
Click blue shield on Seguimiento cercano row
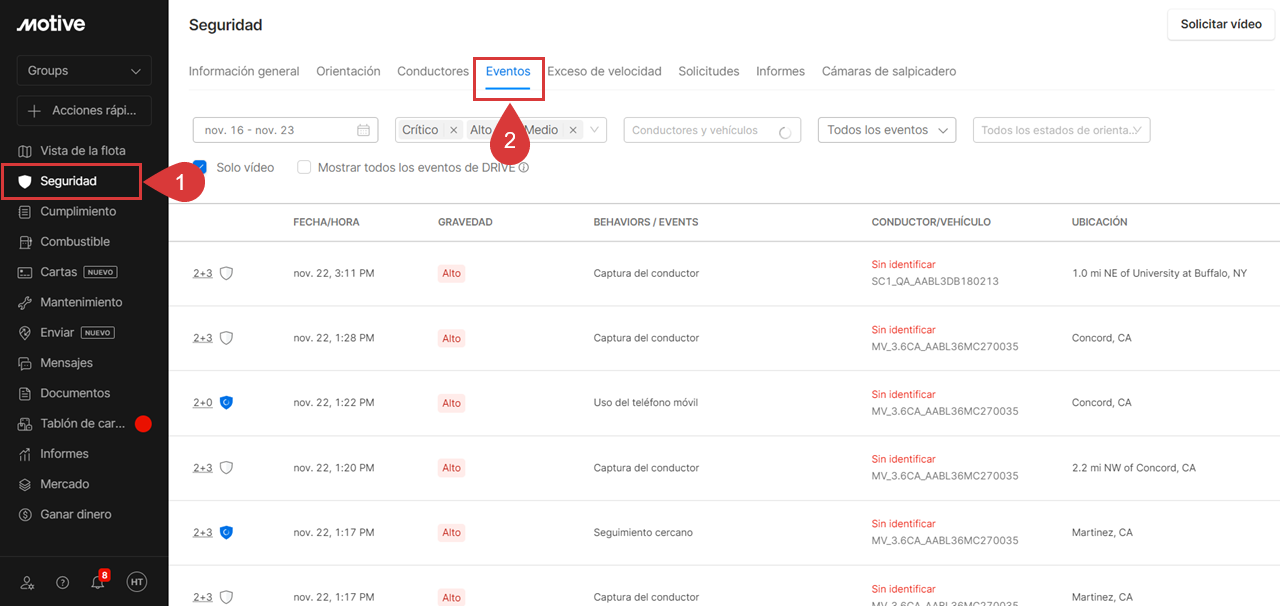[x=226, y=532]
